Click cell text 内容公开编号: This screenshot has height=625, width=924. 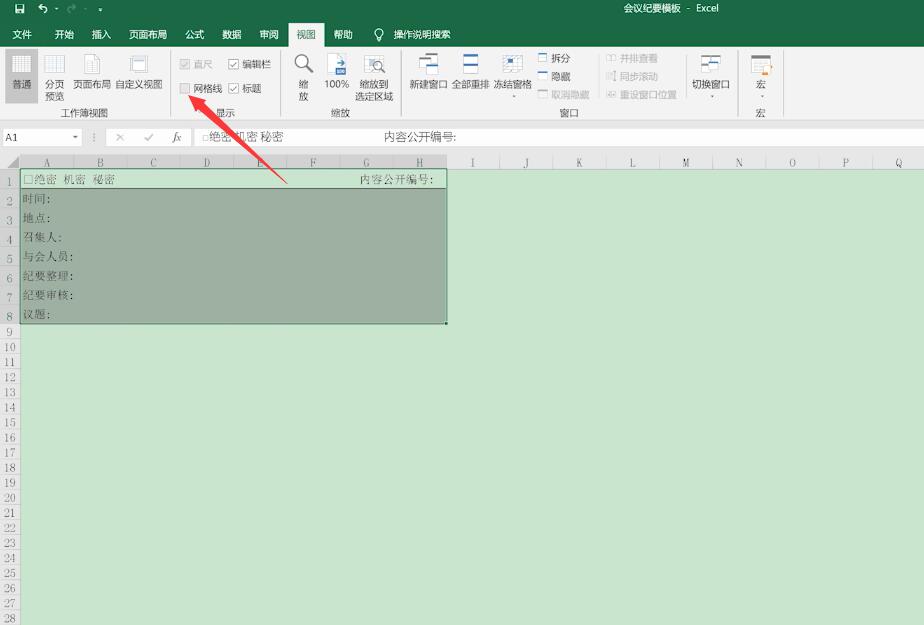(x=397, y=179)
